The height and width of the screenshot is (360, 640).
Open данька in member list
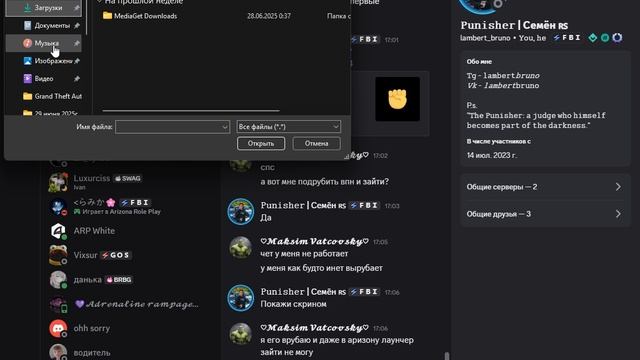pos(131,280)
